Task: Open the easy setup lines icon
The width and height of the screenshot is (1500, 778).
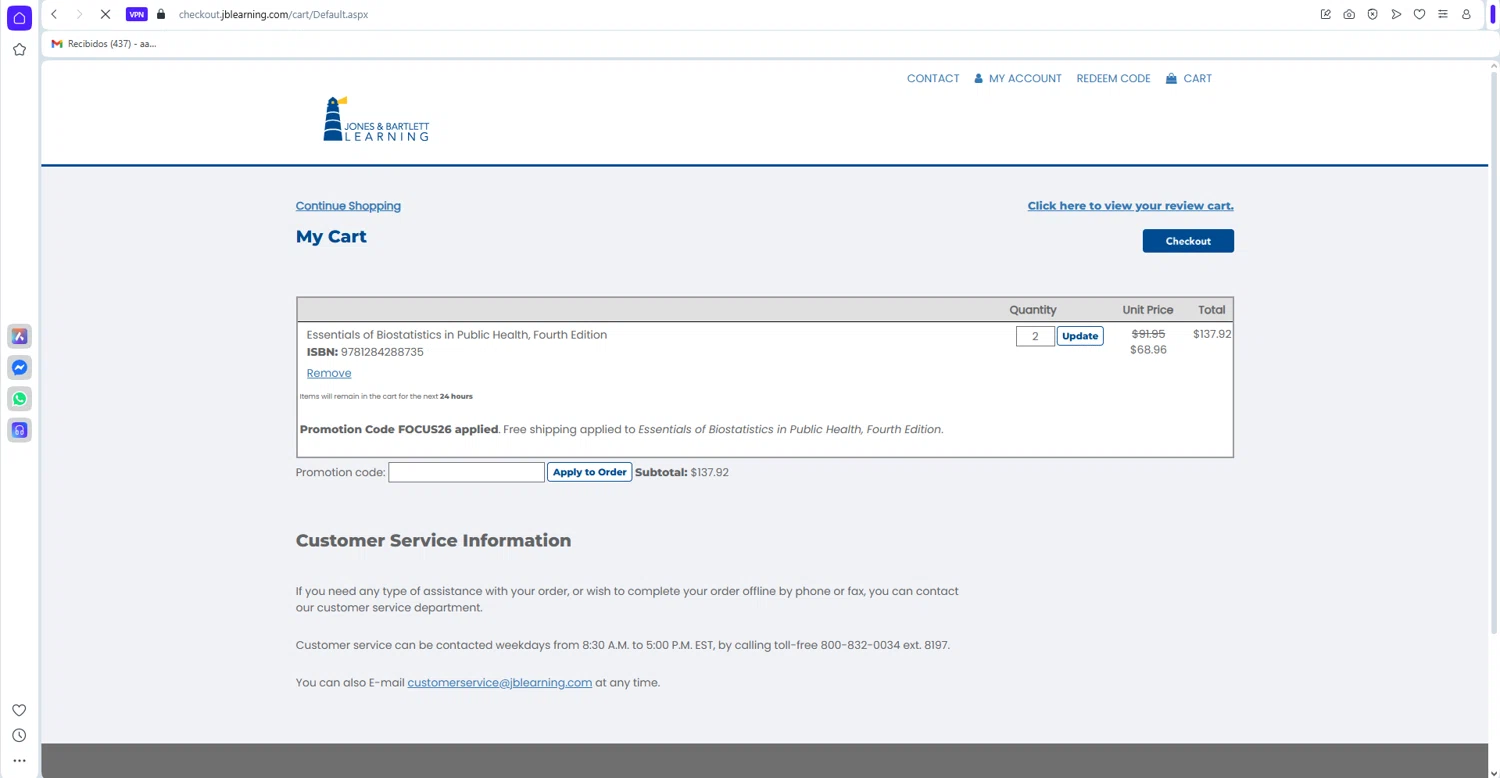Action: click(x=1443, y=14)
